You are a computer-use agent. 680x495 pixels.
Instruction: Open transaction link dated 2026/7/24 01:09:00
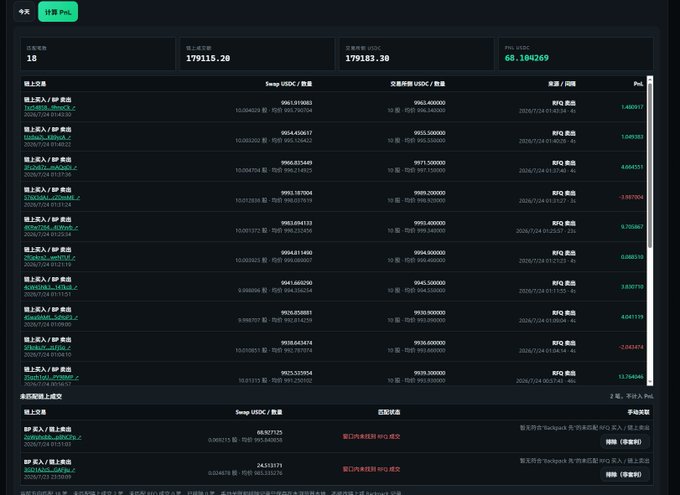click(x=51, y=317)
